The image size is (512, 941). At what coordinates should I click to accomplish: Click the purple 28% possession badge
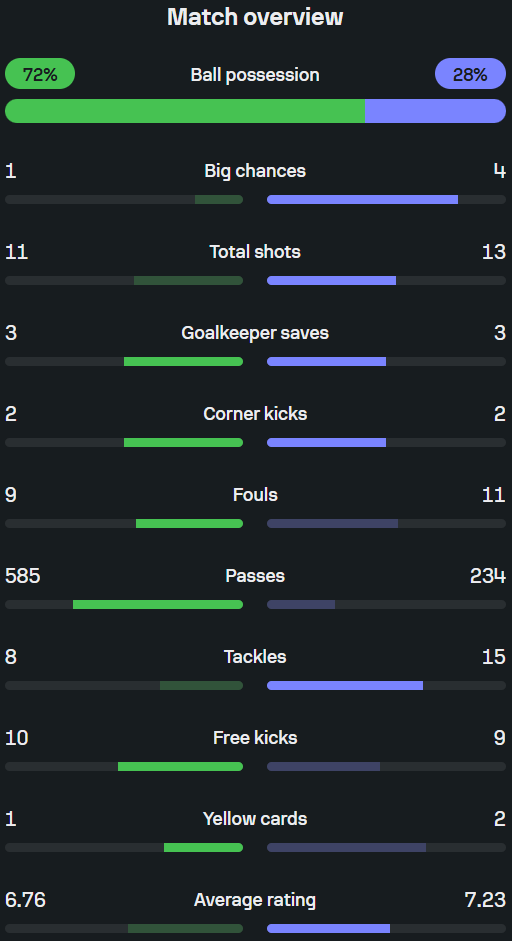tap(471, 74)
